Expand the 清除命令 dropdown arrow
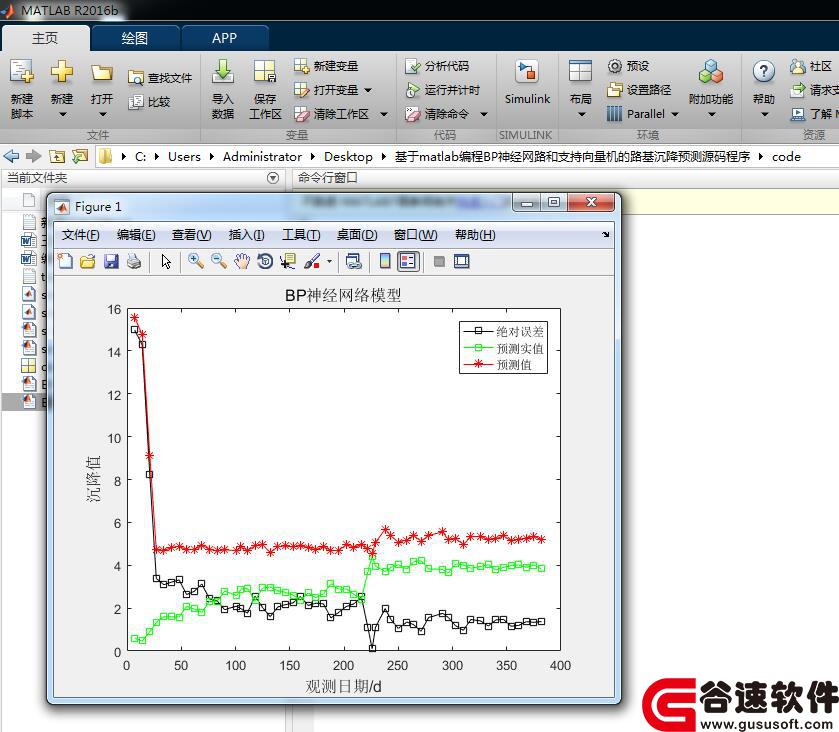Image resolution: width=839 pixels, height=732 pixels. [484, 114]
